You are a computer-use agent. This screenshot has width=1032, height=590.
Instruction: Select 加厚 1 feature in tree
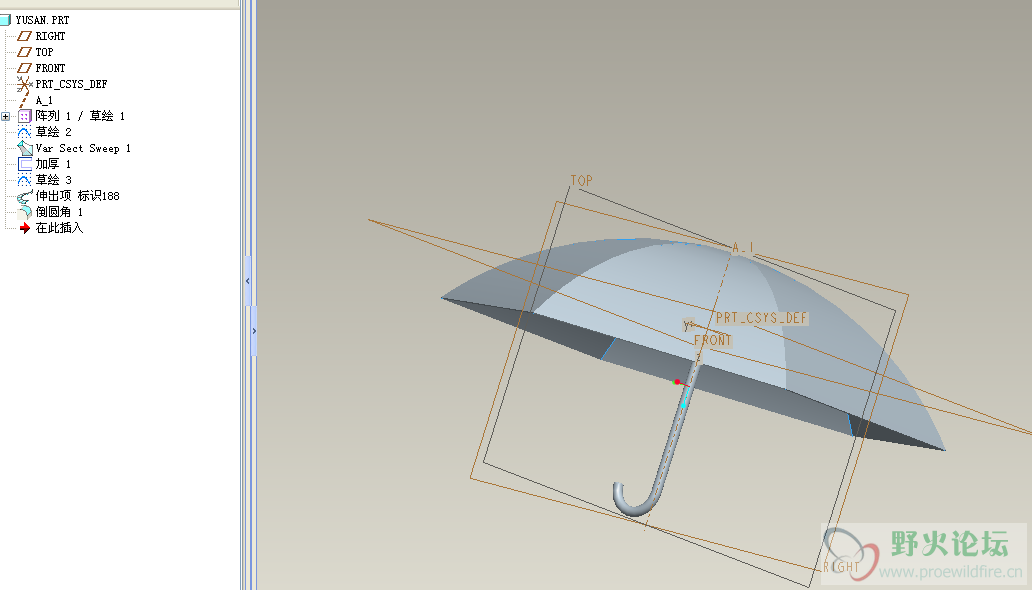[x=53, y=164]
